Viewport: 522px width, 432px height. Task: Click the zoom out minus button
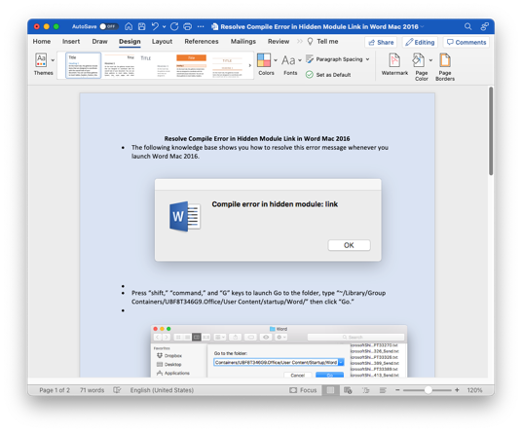coord(397,390)
